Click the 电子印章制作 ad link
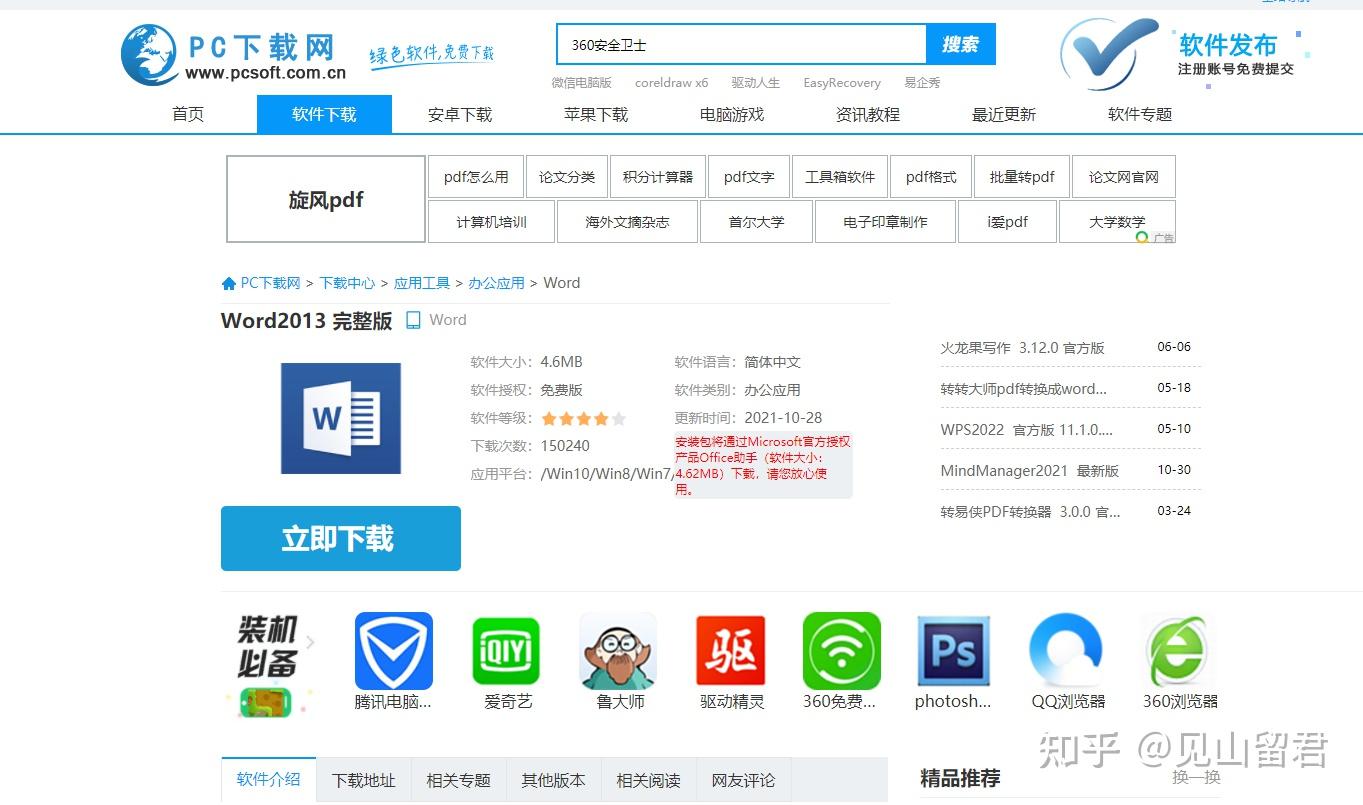The height and width of the screenshot is (805, 1363). tap(885, 222)
